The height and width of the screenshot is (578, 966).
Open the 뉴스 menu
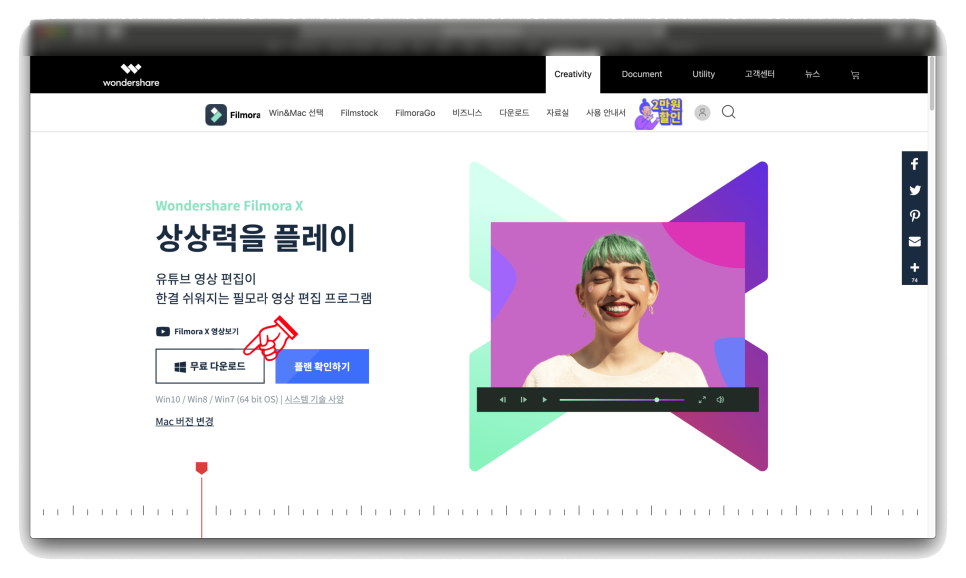pyautogui.click(x=812, y=74)
